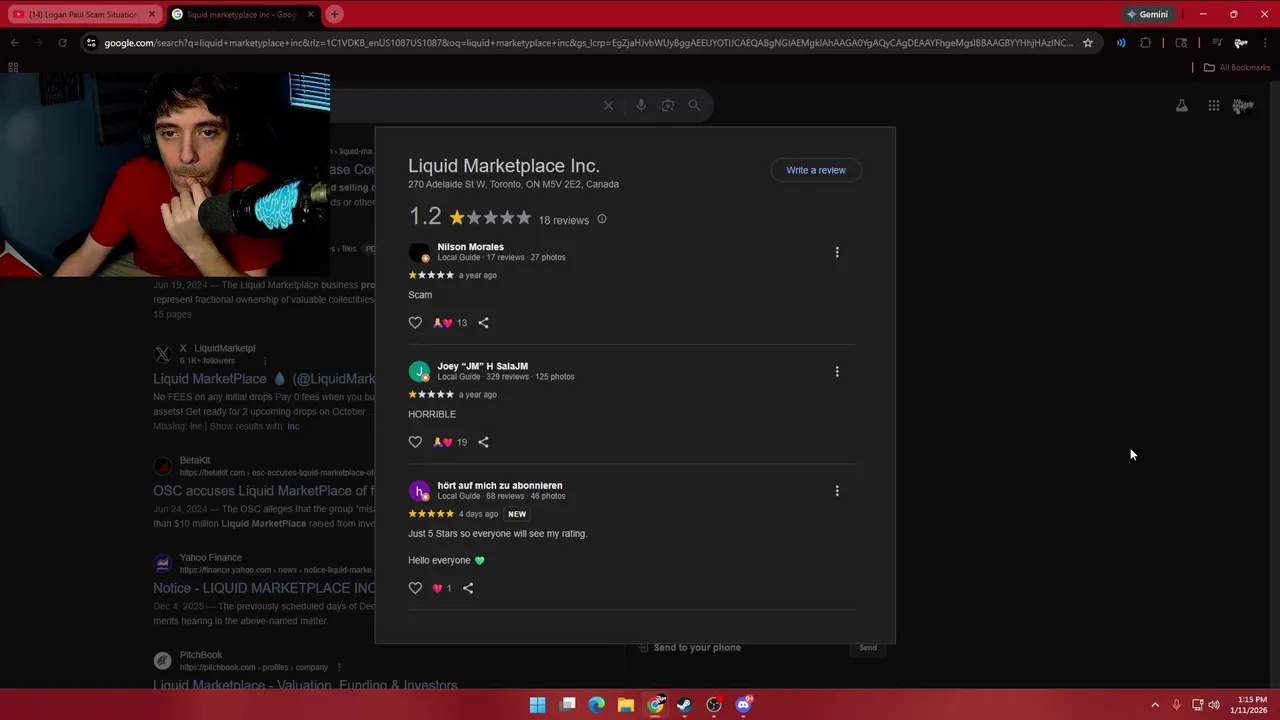The width and height of the screenshot is (1280, 720).
Task: Open options menu for Nilson Morales' review
Action: (837, 252)
